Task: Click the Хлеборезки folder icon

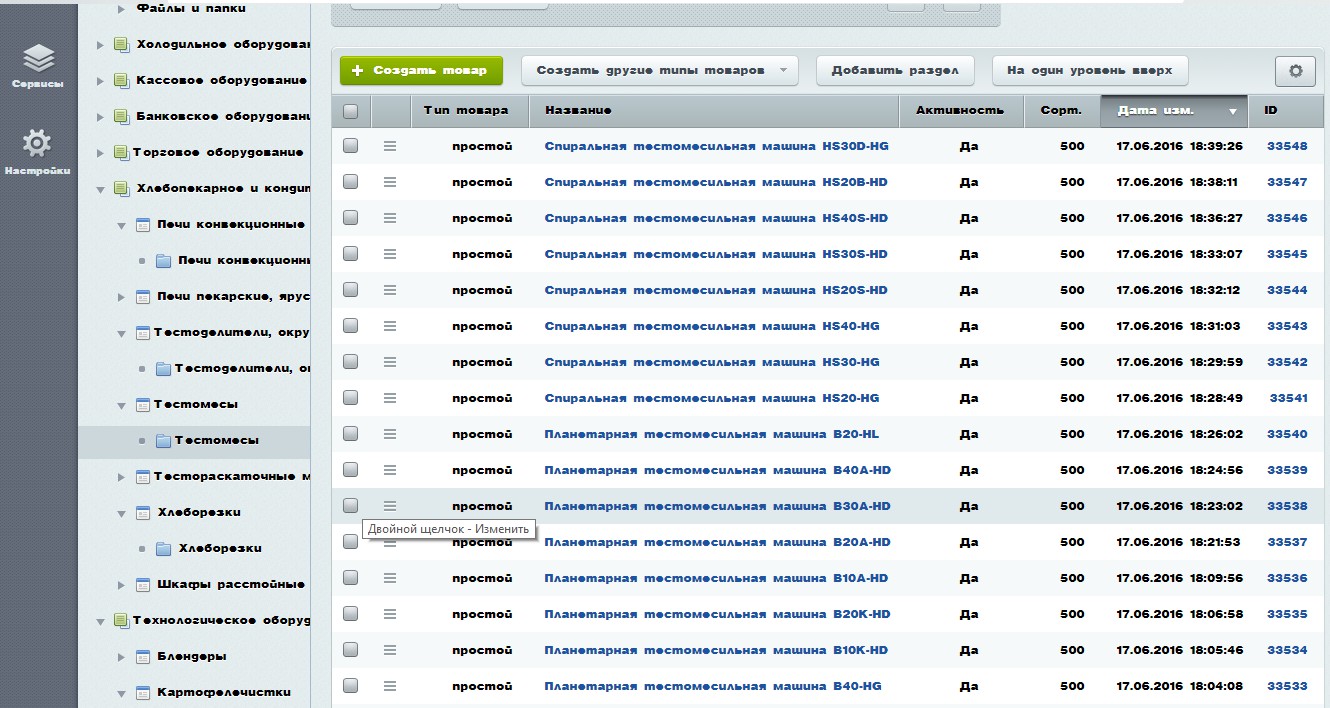Action: (164, 548)
